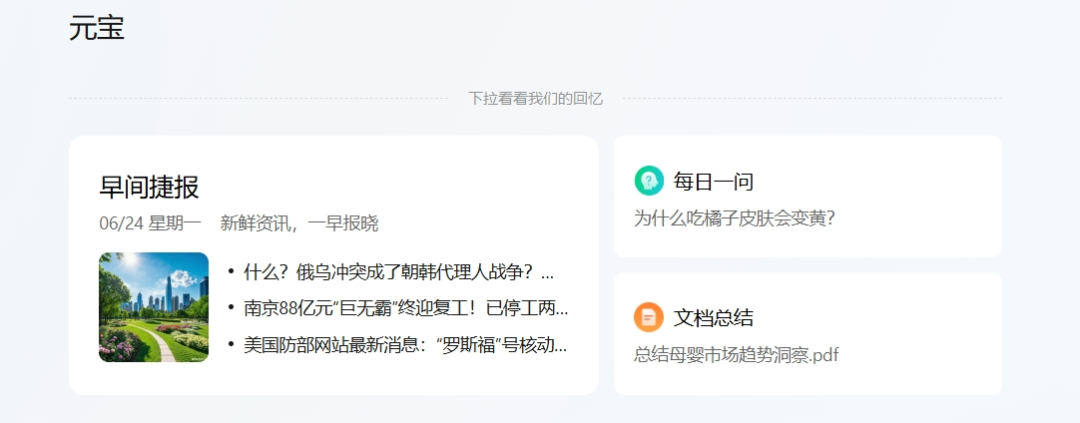Open the 美国防部网站最新消息 headline
This screenshot has height=423, width=1080.
click(x=405, y=345)
